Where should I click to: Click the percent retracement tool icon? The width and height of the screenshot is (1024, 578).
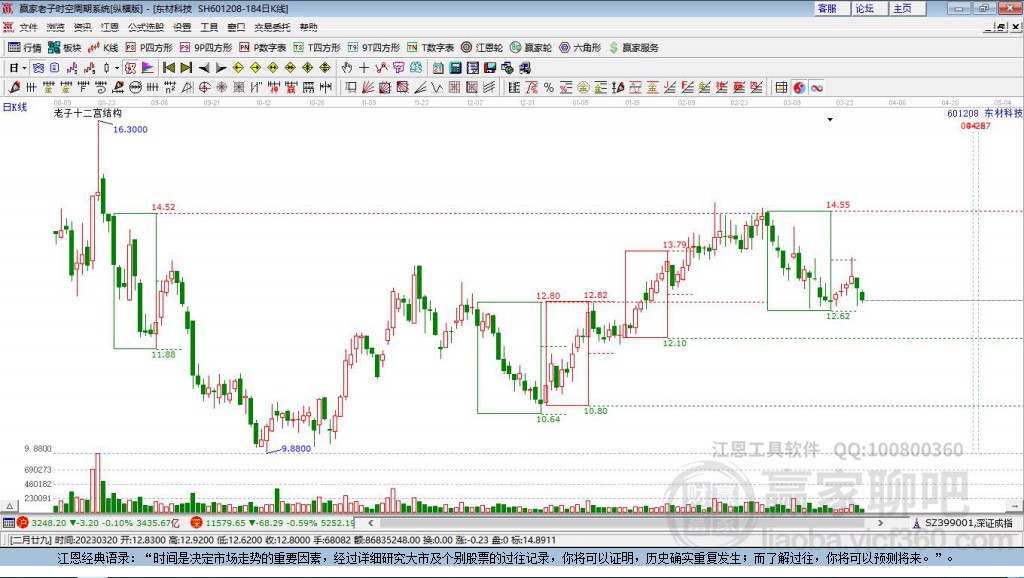pos(549,87)
